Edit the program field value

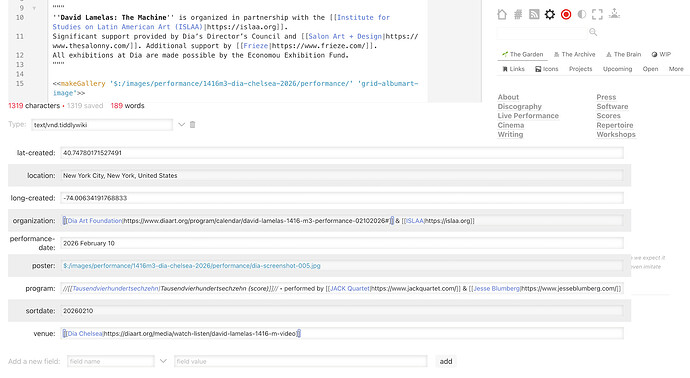(x=342, y=288)
